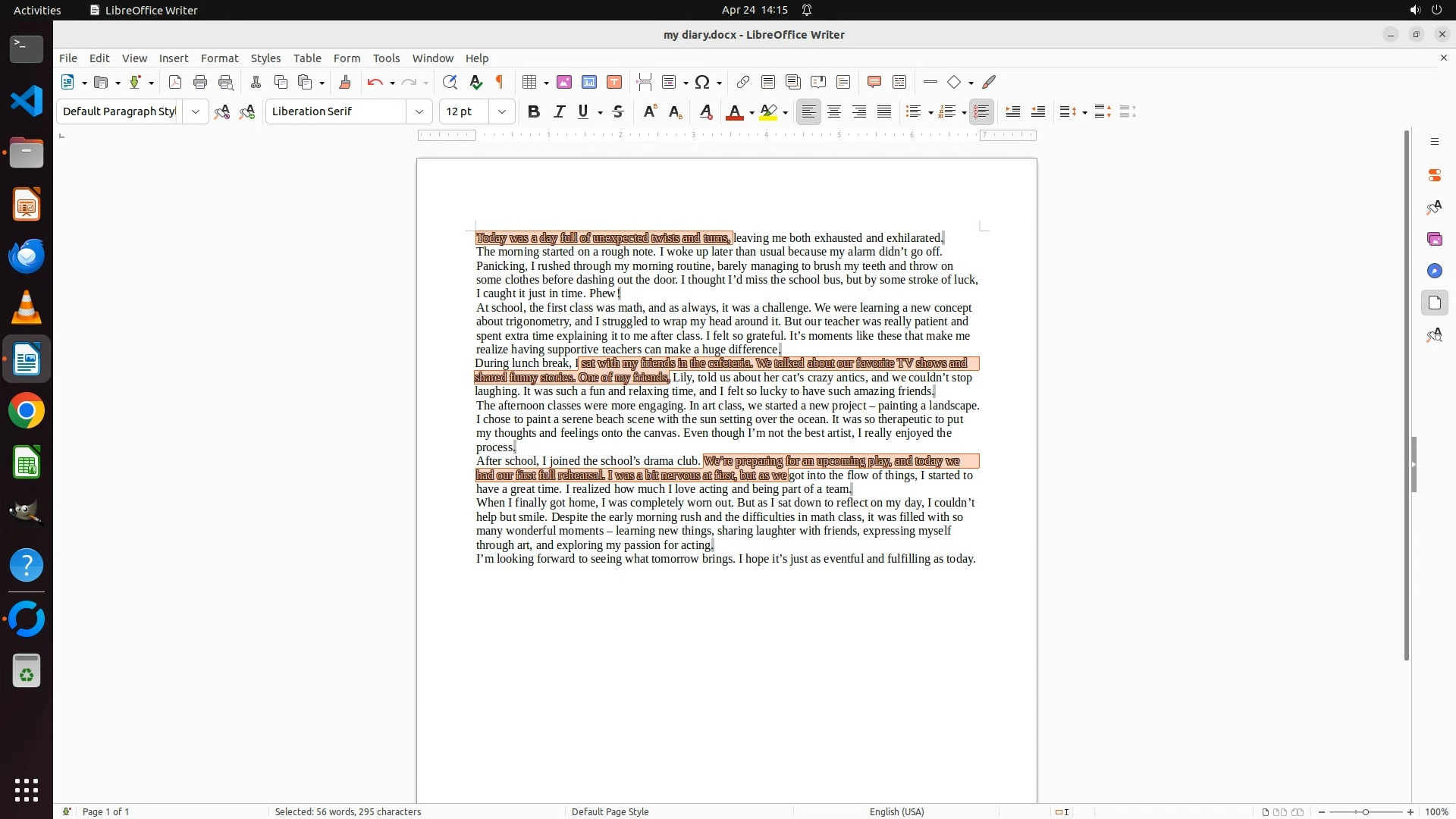Toggle formatting marks pilcrow button
Viewport: 1456px width, 819px height.
(500, 82)
